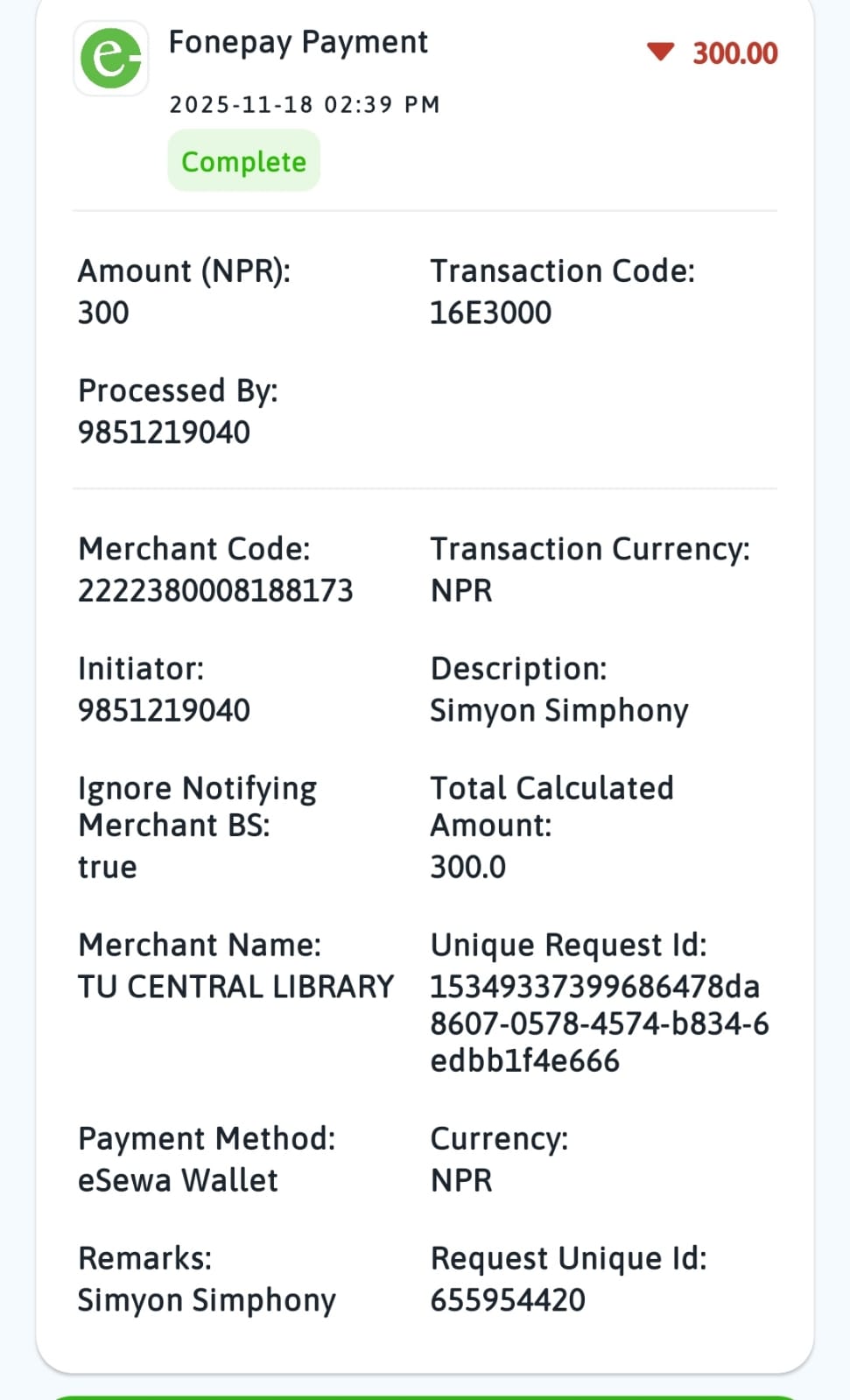Tap the Processed By number 9851219040

pos(164,433)
